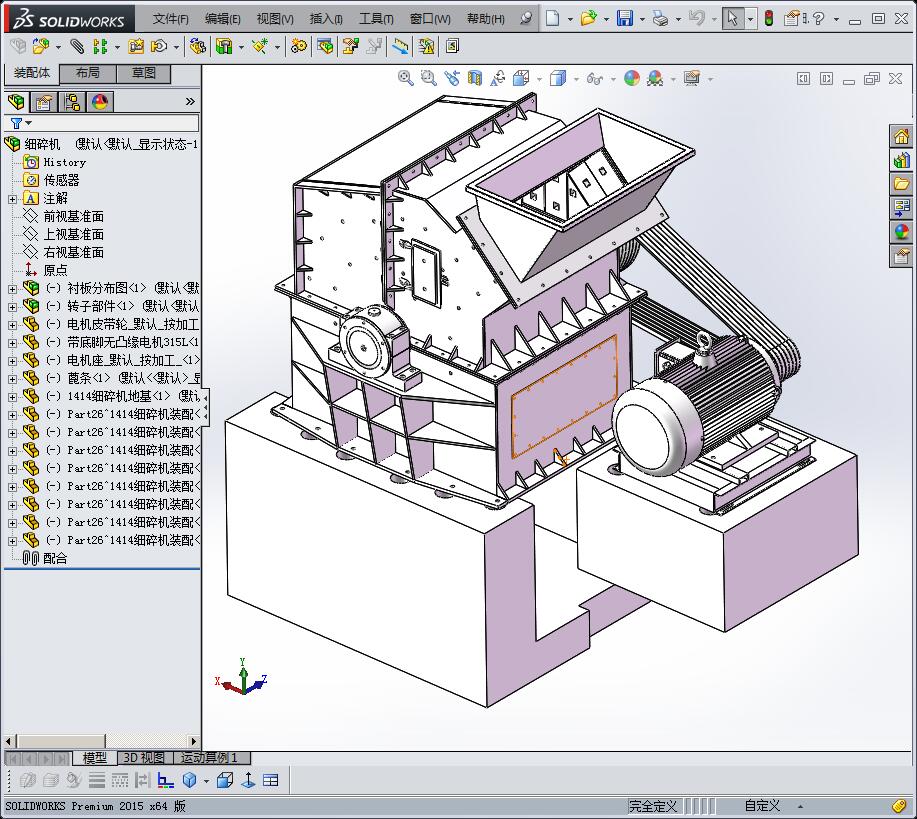Viewport: 917px width, 819px height.
Task: Click the 自定义 status bar button
Action: [762, 806]
